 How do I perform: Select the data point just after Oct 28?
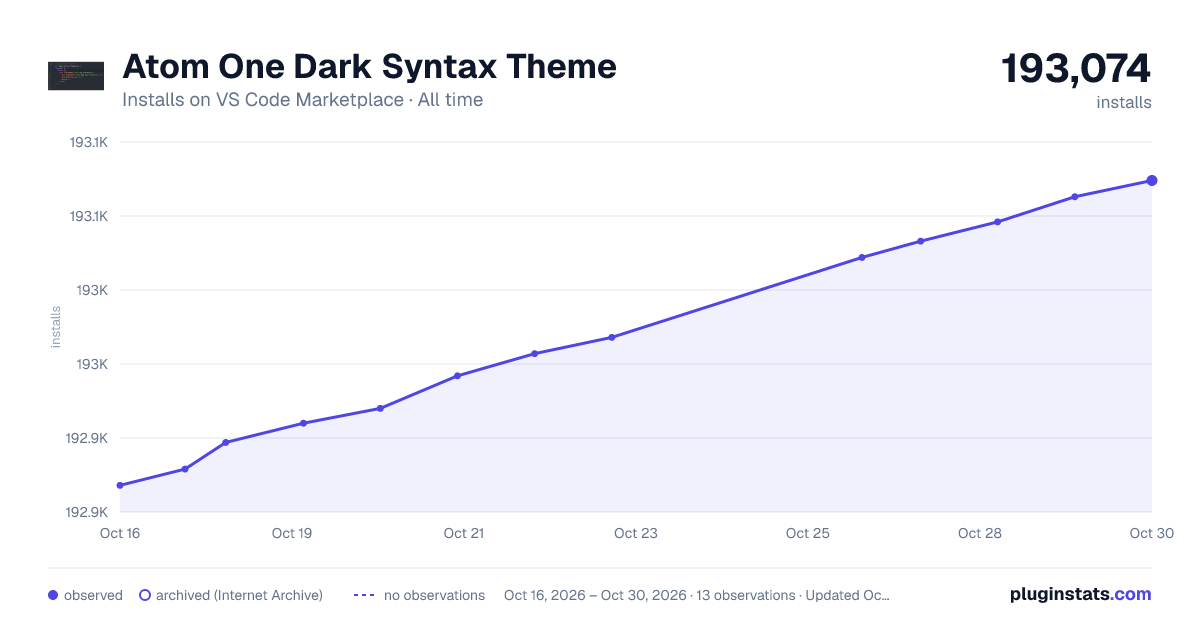(x=998, y=222)
